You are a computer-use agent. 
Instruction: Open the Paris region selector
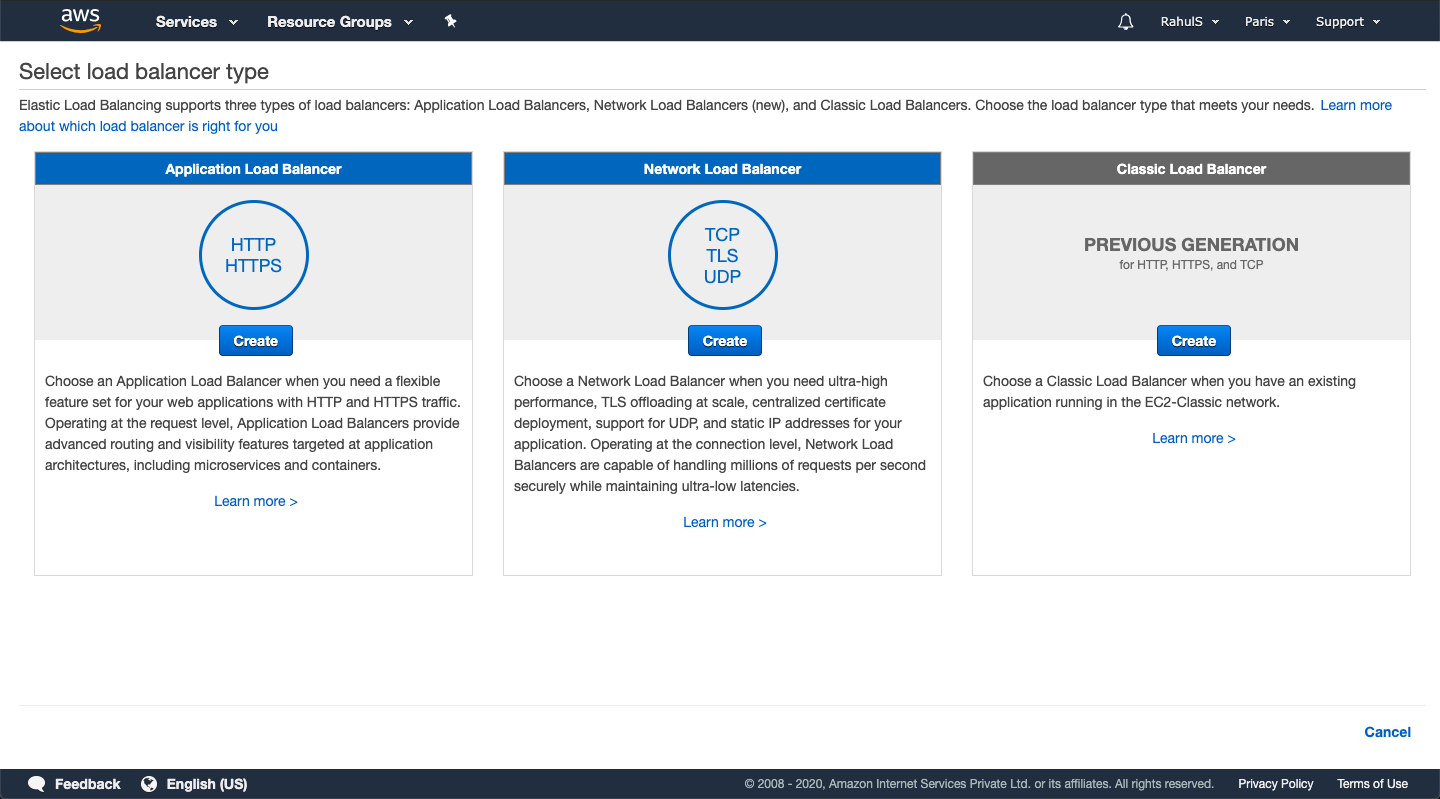(x=1266, y=20)
